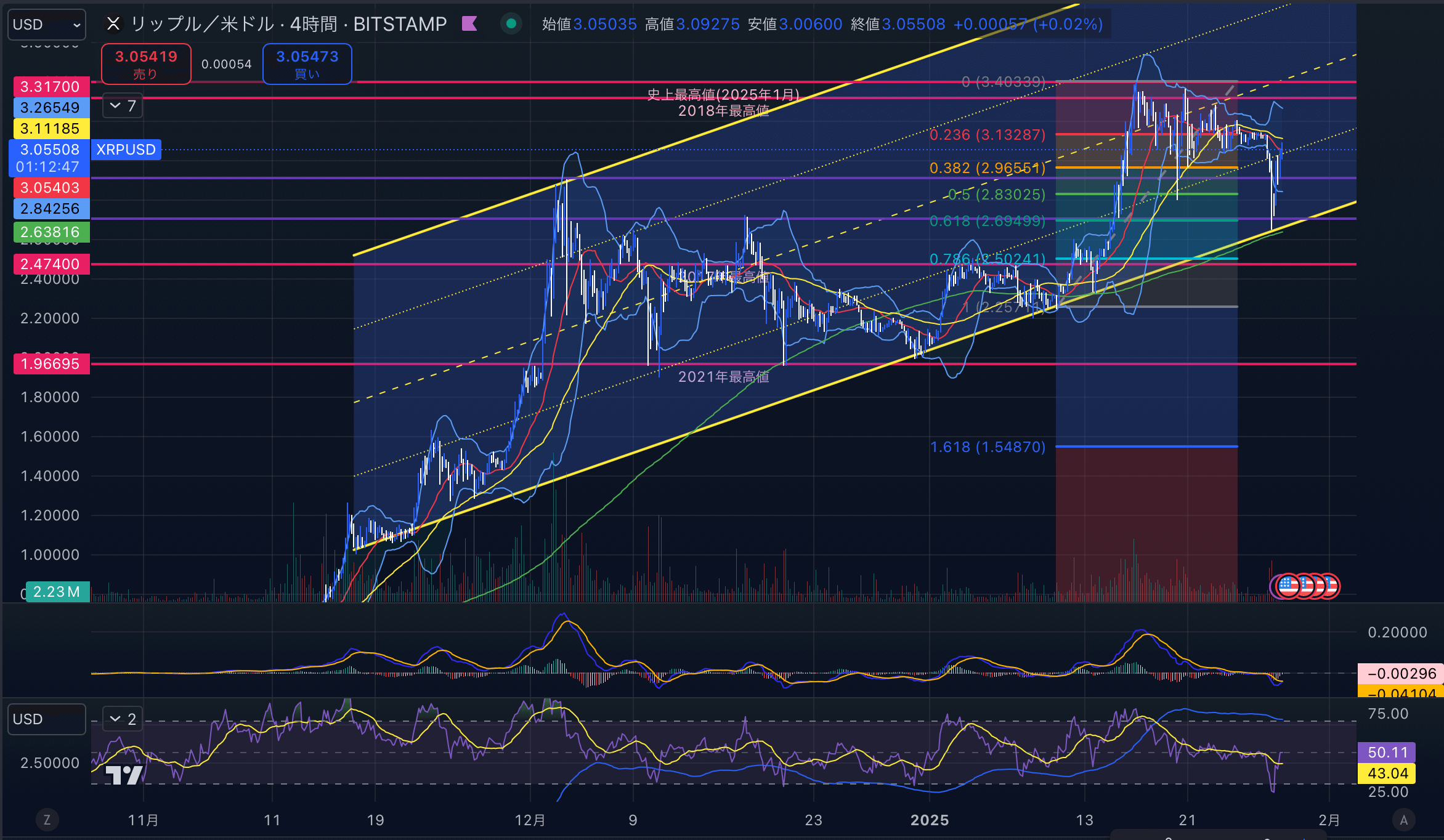Viewport: 1444px width, 840px height.
Task: Collapse the lower pane legend showing 2 indicators
Action: 123,719
